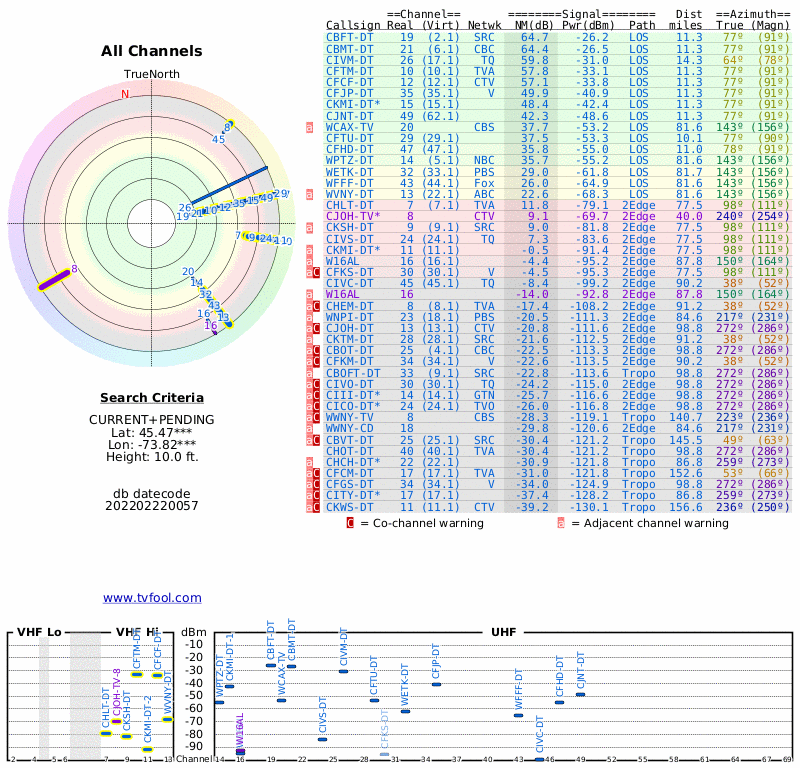Screen dimensions: 800x768
Task: Select the purple CJOH-TV* callsign in the table
Action: 353,216
